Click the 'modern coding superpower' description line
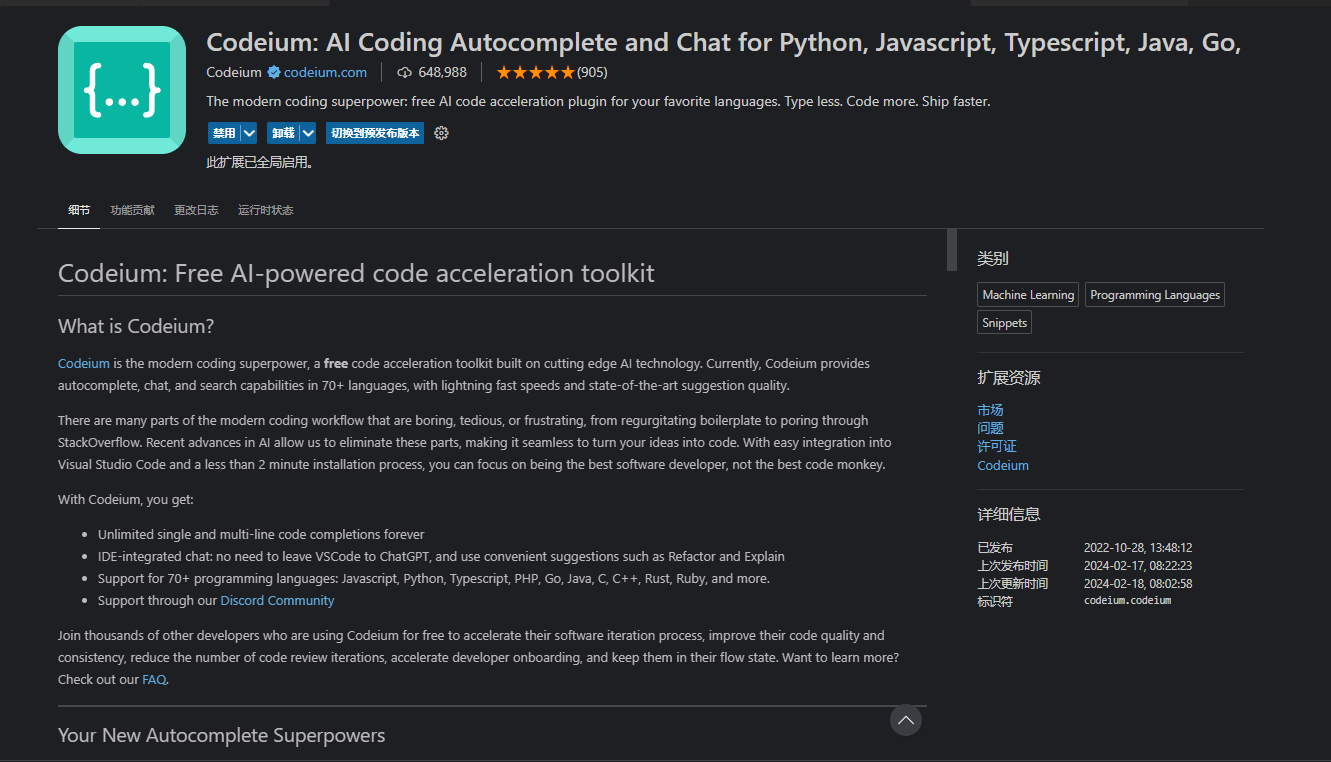Screen dimensions: 1331x762 click(x=598, y=101)
